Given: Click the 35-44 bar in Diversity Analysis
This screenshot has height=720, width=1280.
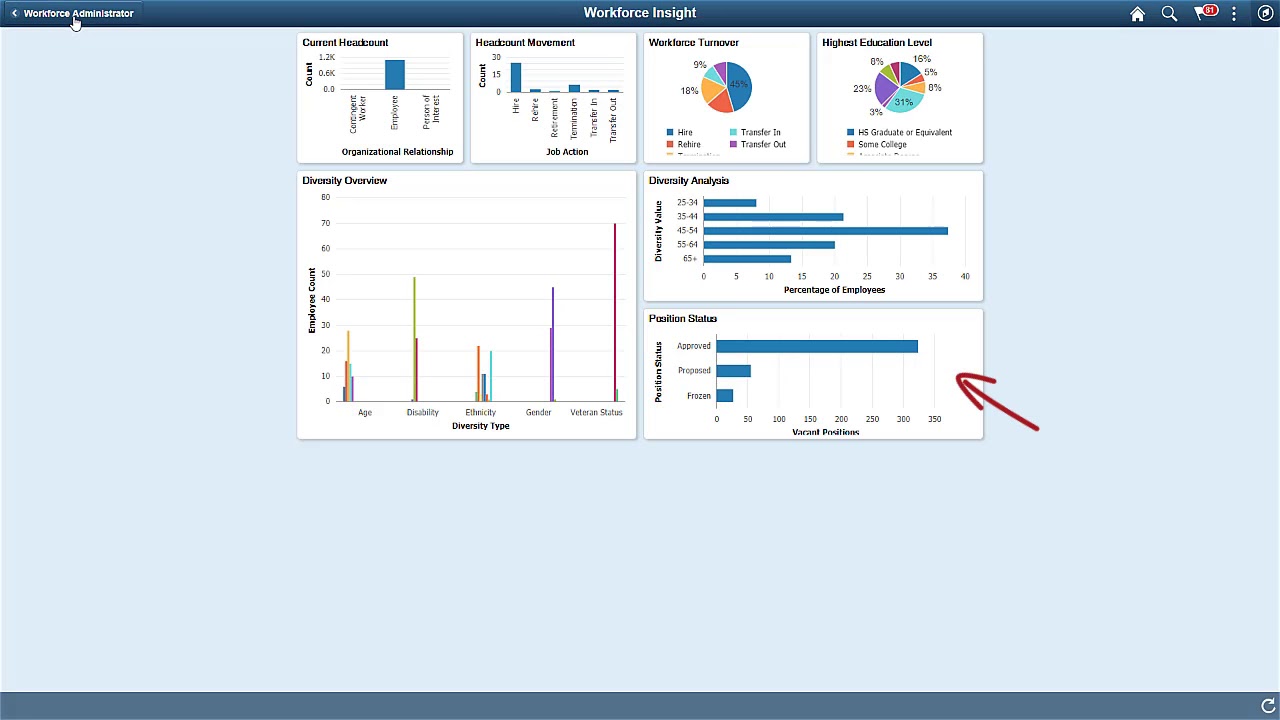Looking at the screenshot, I should (773, 216).
